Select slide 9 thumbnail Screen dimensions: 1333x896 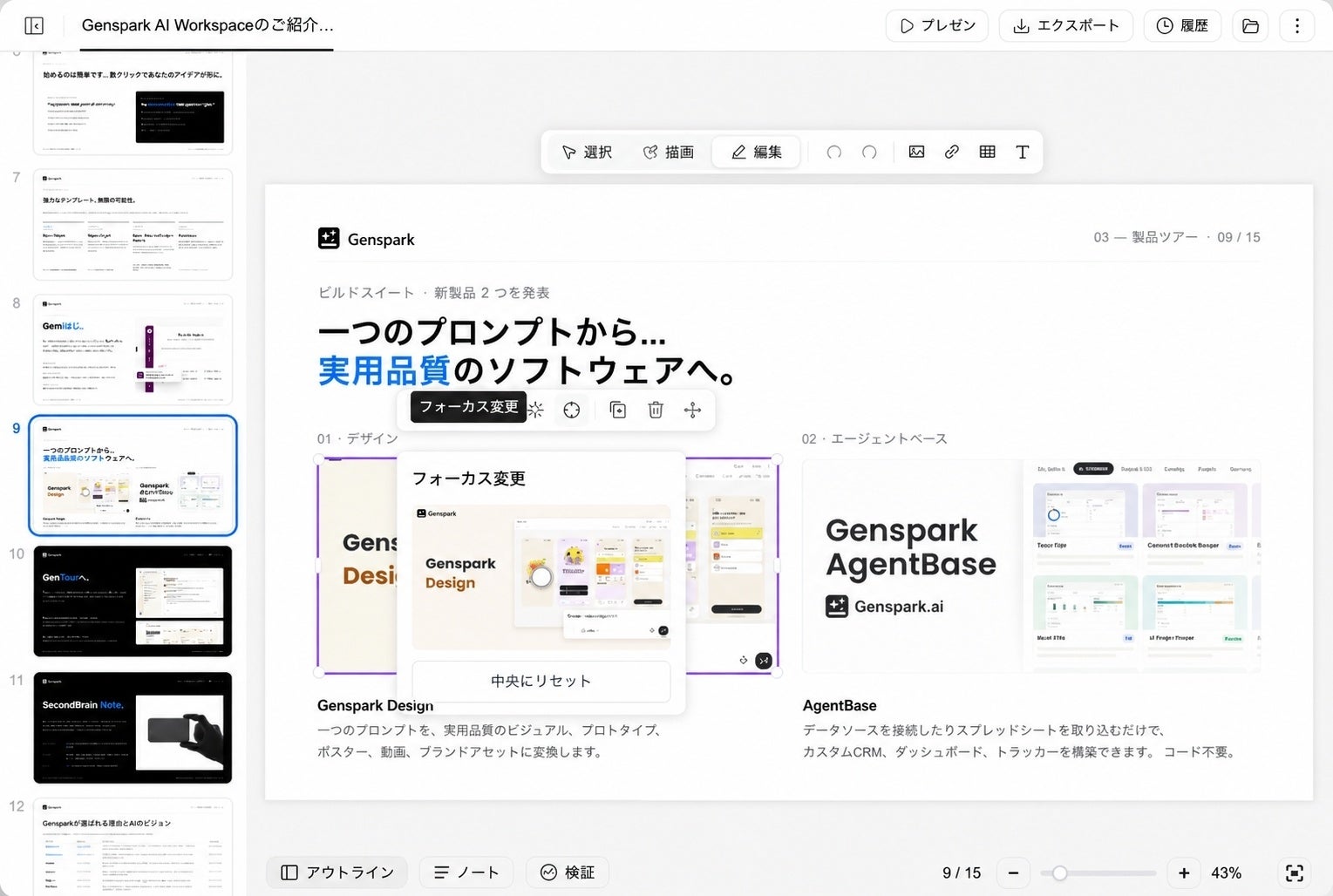coord(133,475)
